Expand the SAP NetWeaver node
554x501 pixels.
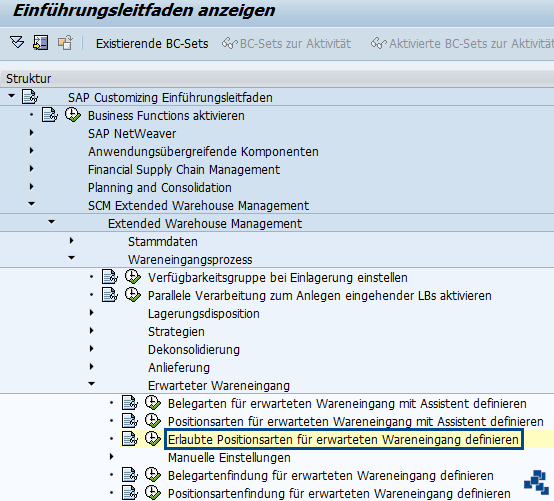pos(31,132)
